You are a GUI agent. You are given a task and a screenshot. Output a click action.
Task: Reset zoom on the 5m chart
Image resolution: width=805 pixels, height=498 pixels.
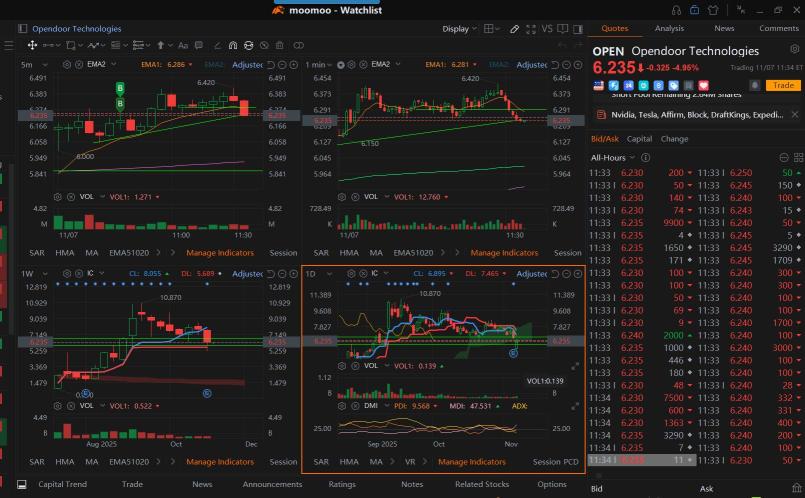271,65
